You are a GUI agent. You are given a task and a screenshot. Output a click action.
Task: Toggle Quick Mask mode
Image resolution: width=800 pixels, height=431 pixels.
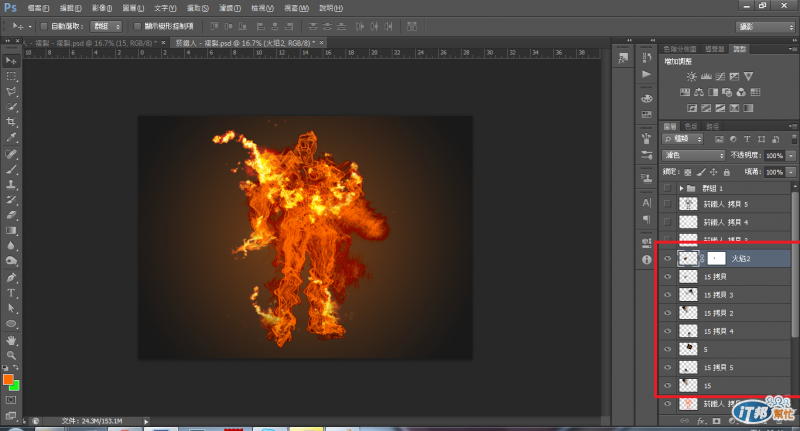click(x=11, y=400)
